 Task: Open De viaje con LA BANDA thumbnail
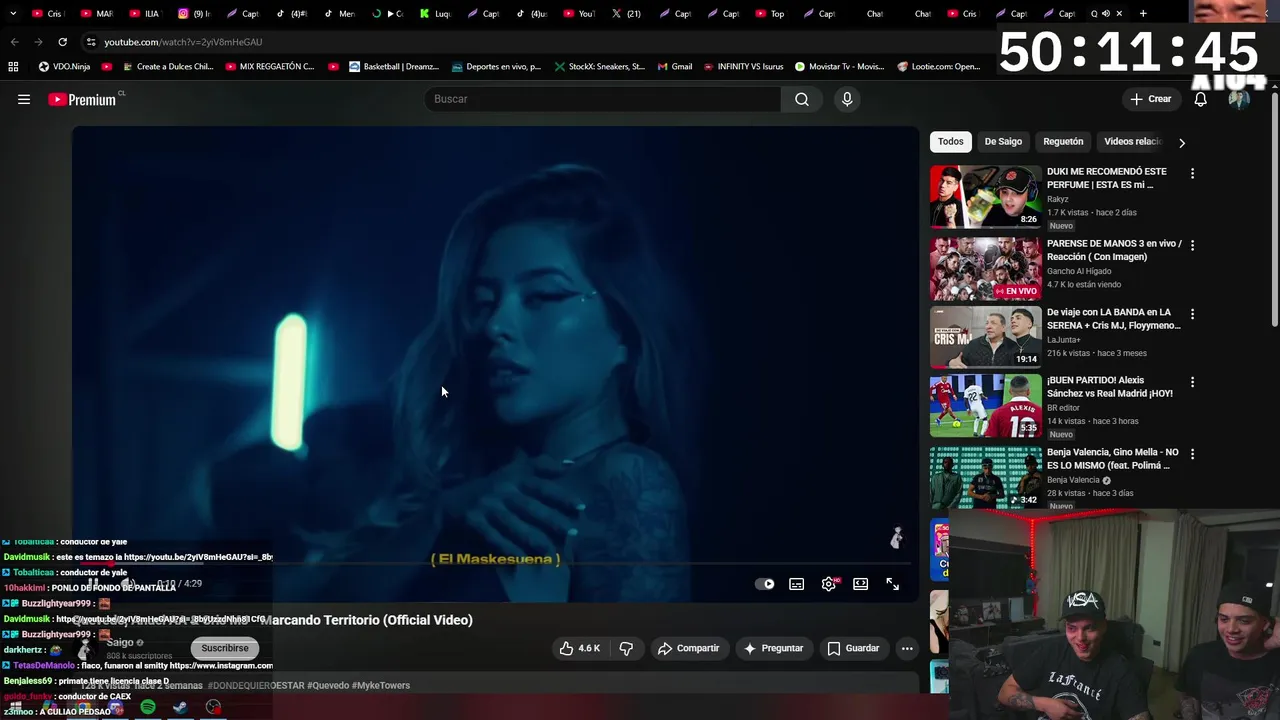(985, 337)
